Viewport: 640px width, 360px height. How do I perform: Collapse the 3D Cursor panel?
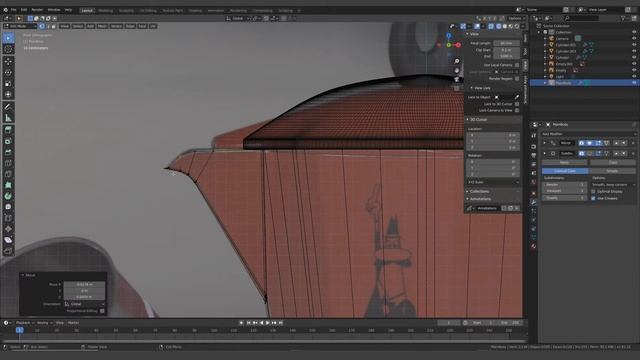(x=468, y=120)
